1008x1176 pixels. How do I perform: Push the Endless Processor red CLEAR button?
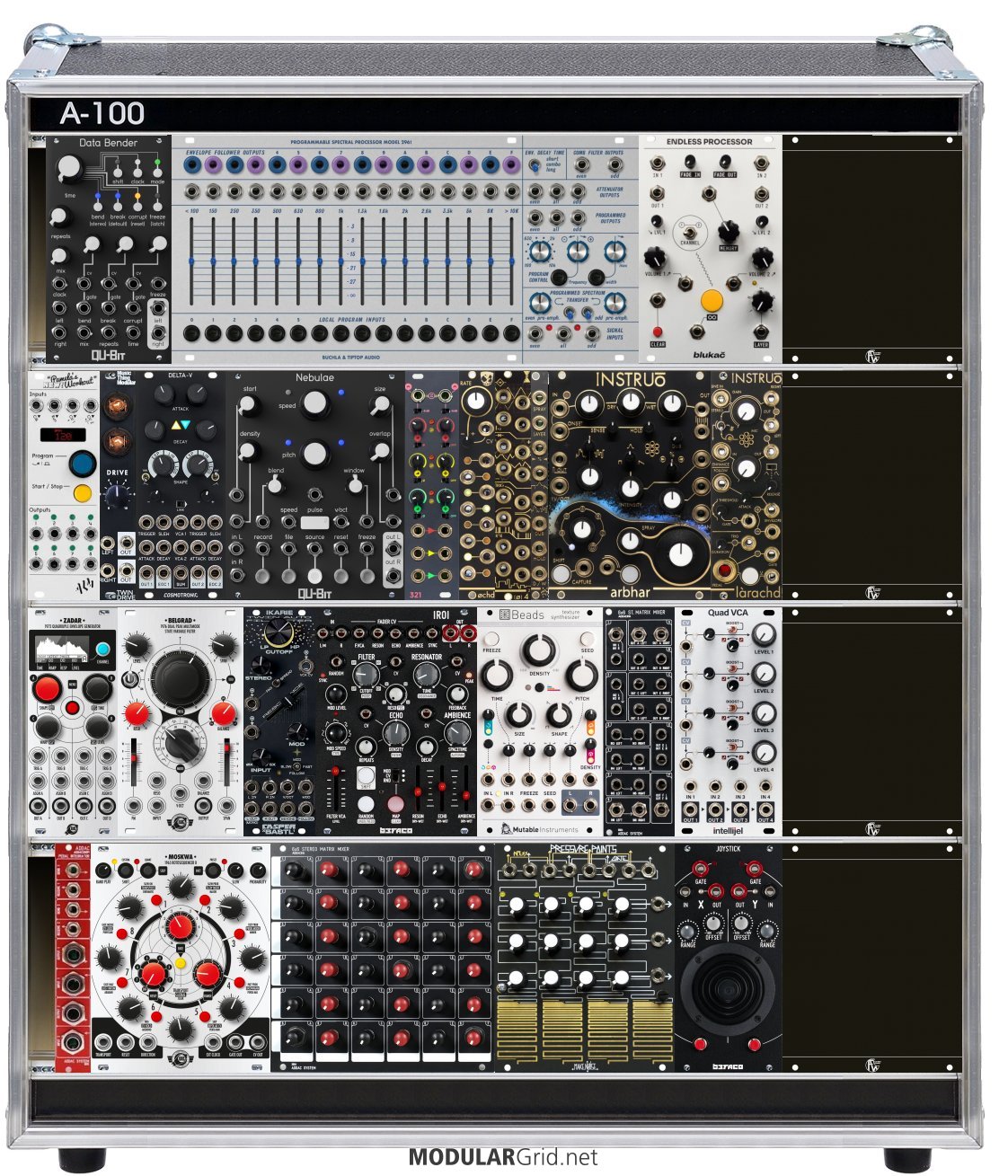[658, 332]
